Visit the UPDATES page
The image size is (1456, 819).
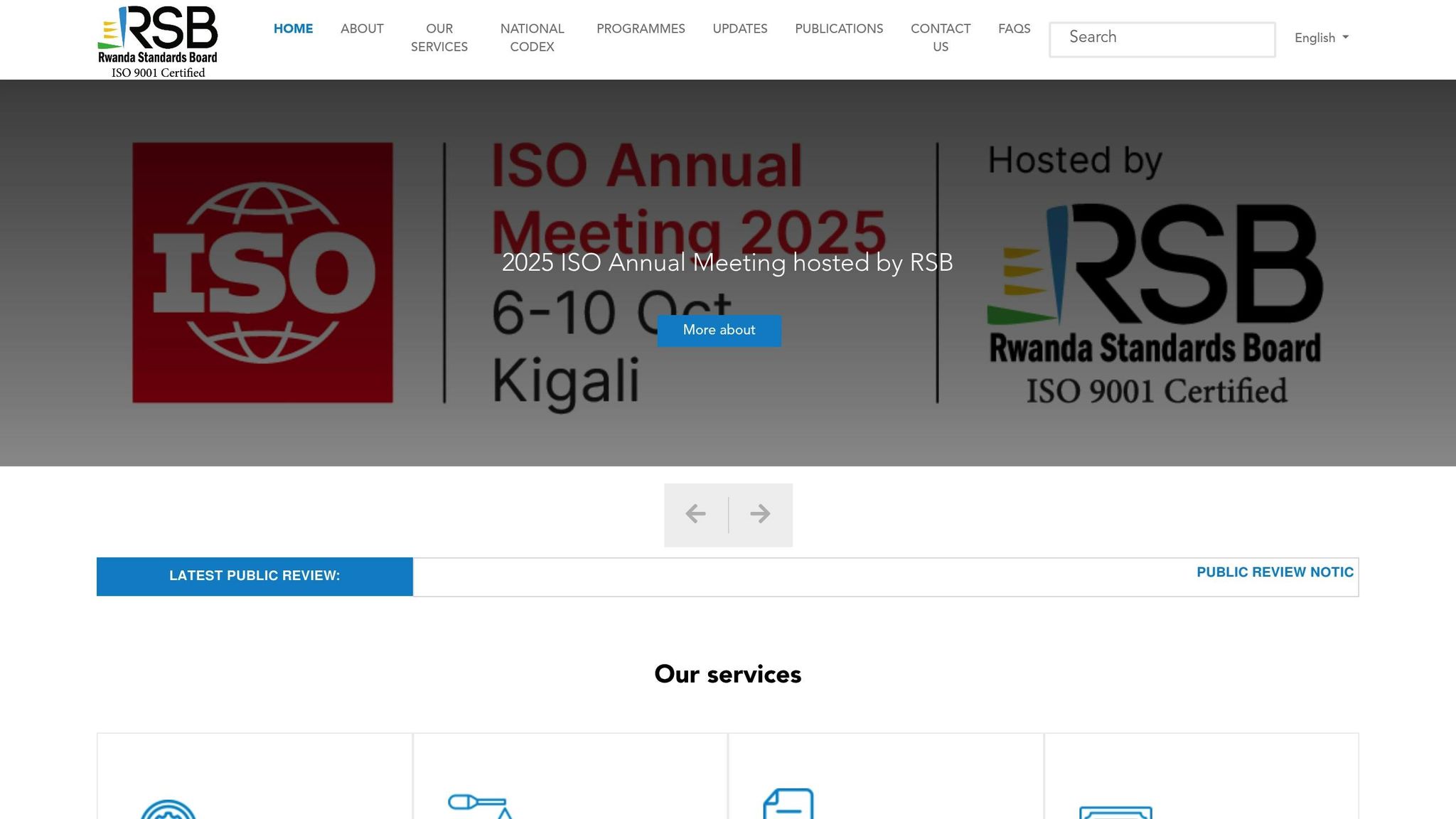[x=739, y=29]
